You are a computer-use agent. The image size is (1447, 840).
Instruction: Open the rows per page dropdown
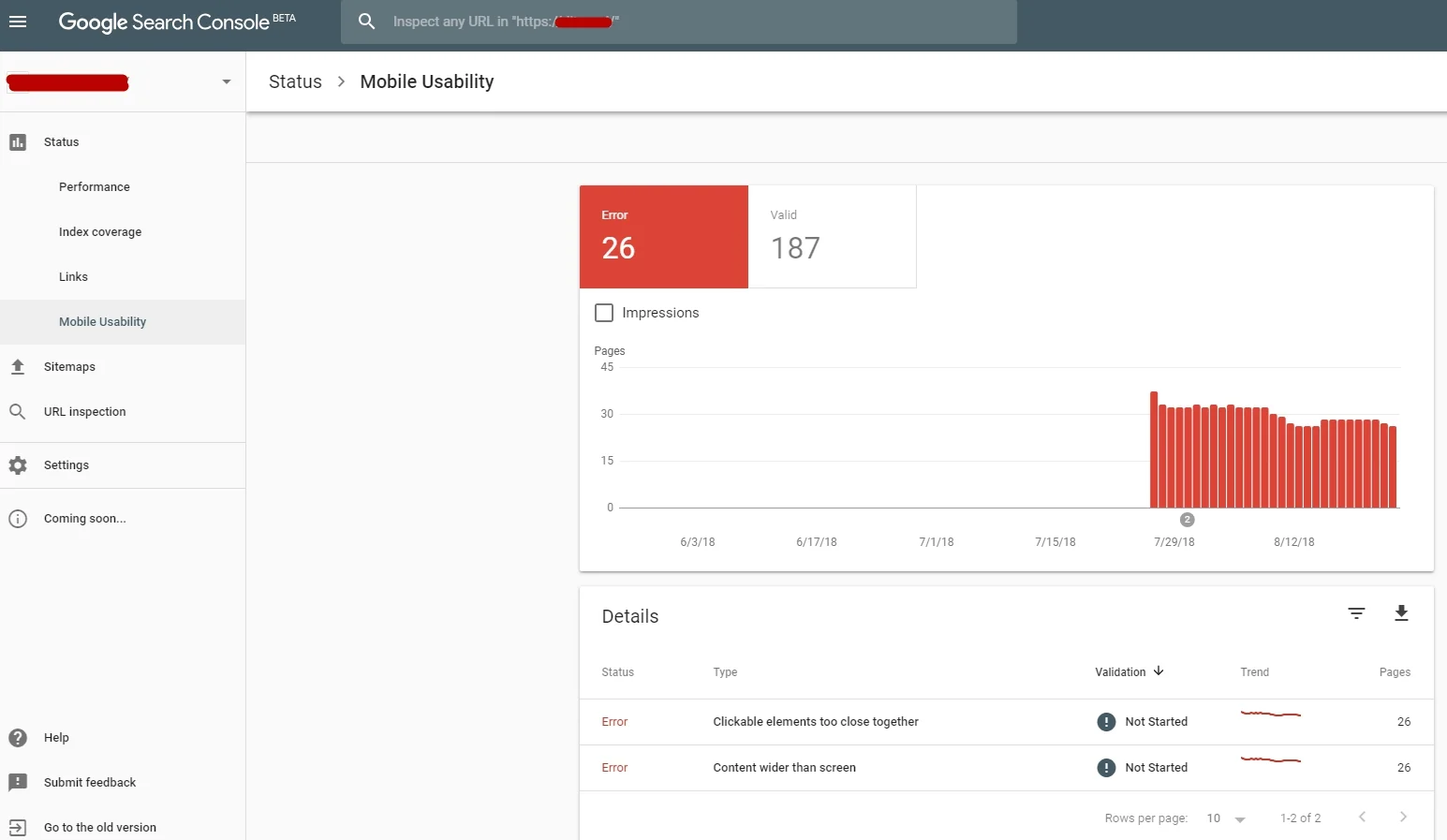pos(1226,818)
